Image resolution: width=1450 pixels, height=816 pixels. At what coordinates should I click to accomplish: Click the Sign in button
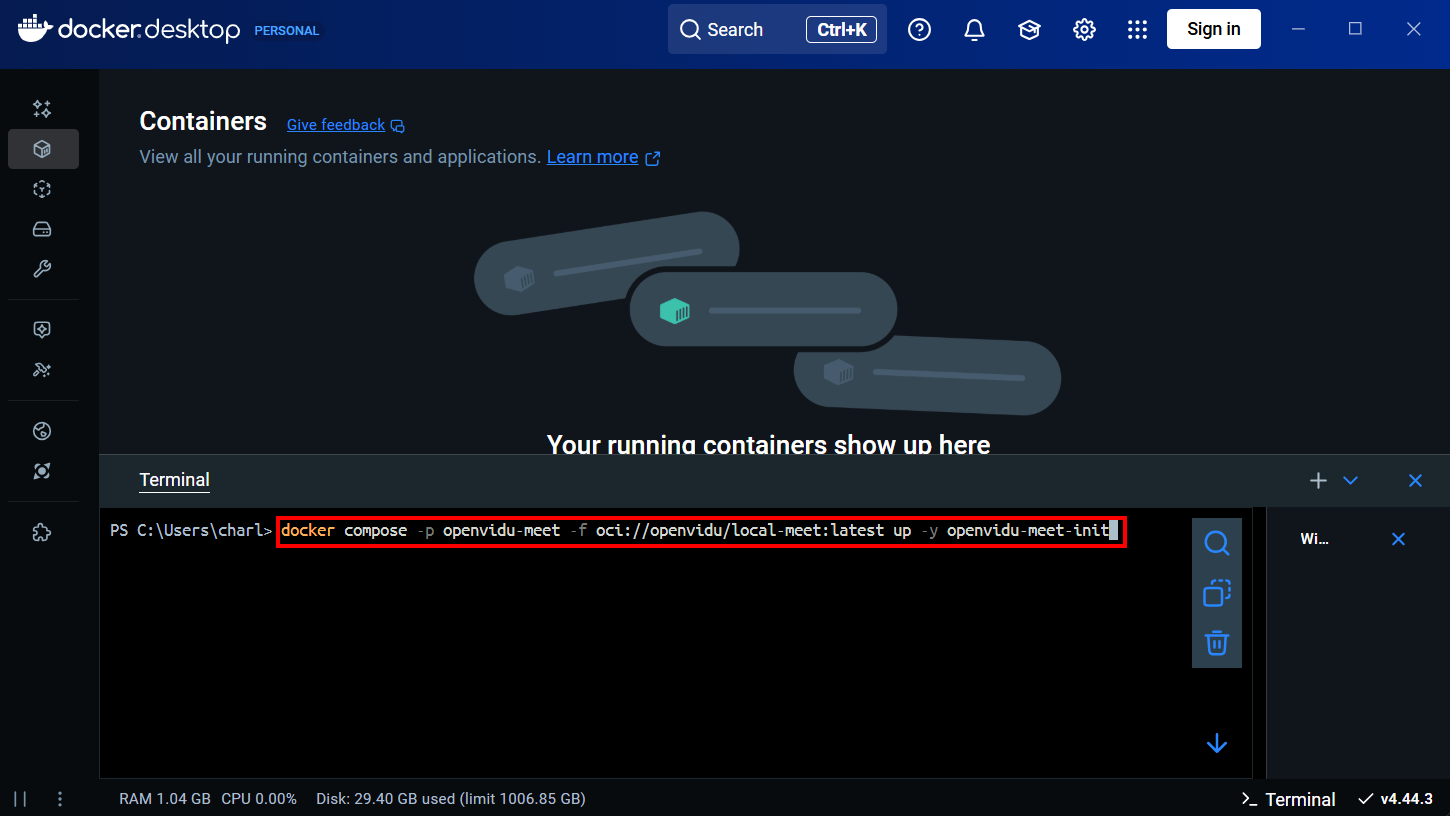1213,29
